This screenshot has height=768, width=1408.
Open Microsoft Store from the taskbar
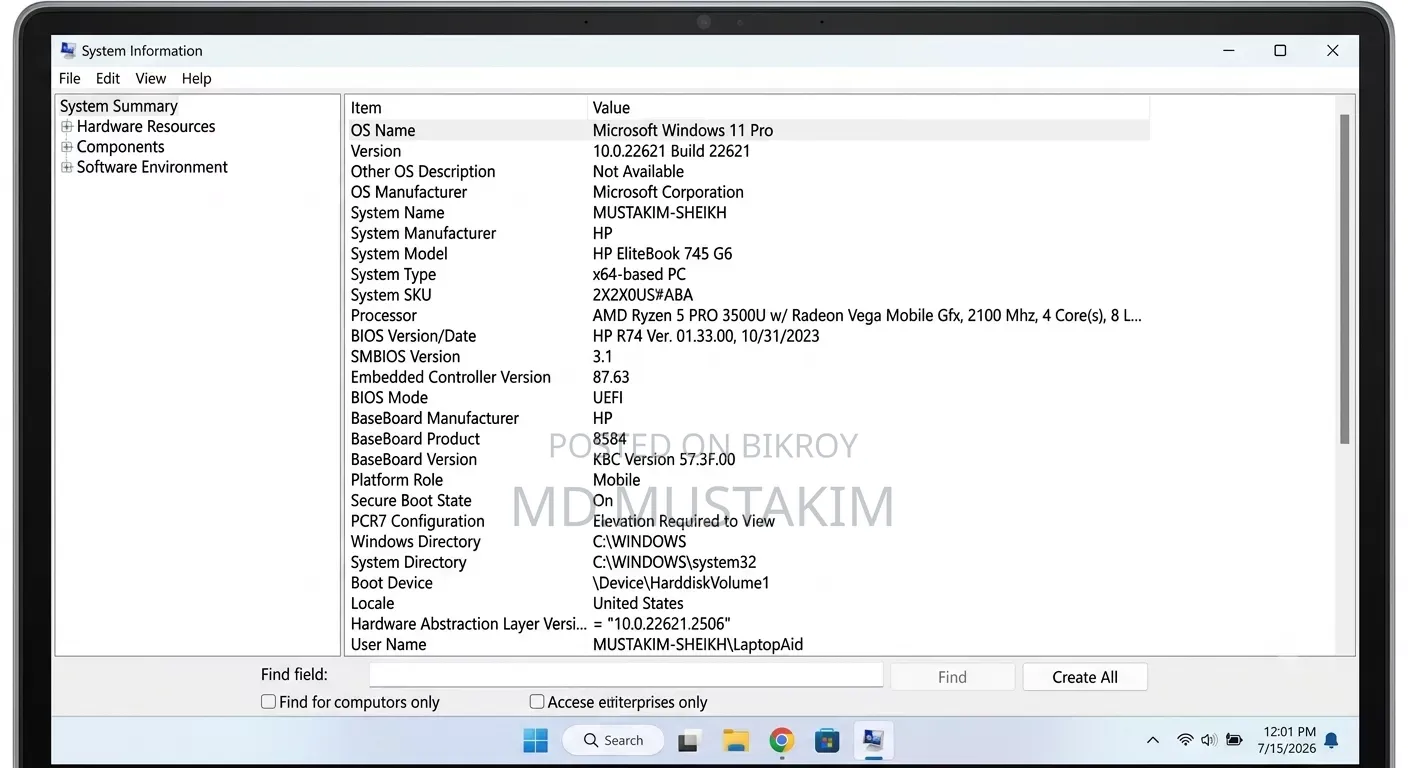tap(827, 740)
